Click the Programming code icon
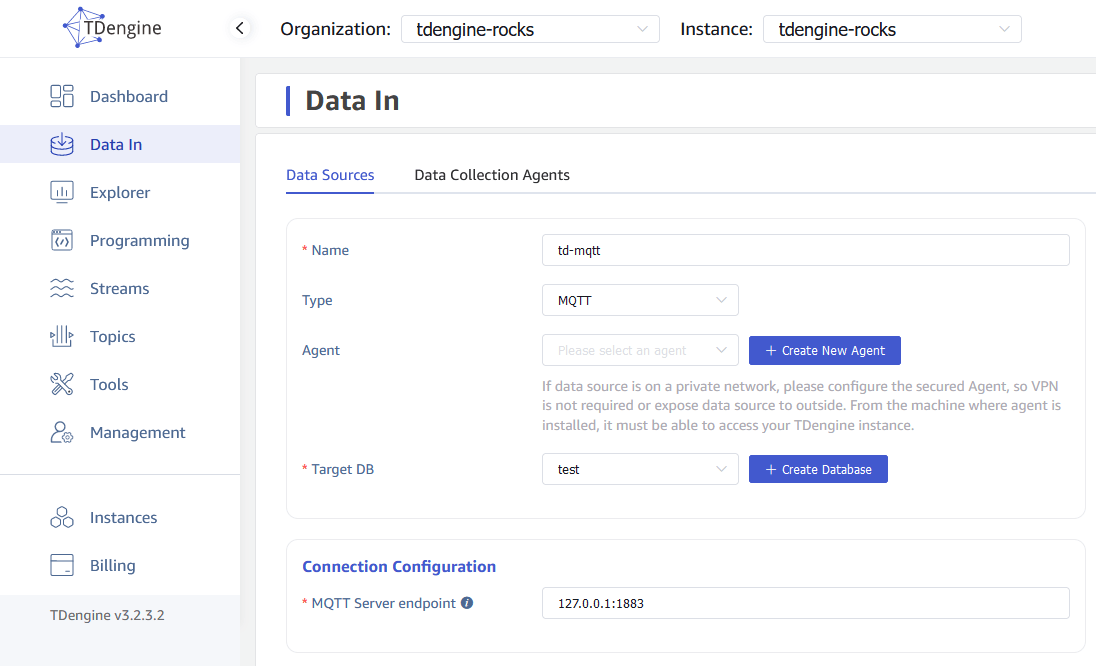This screenshot has width=1096, height=666. [62, 240]
